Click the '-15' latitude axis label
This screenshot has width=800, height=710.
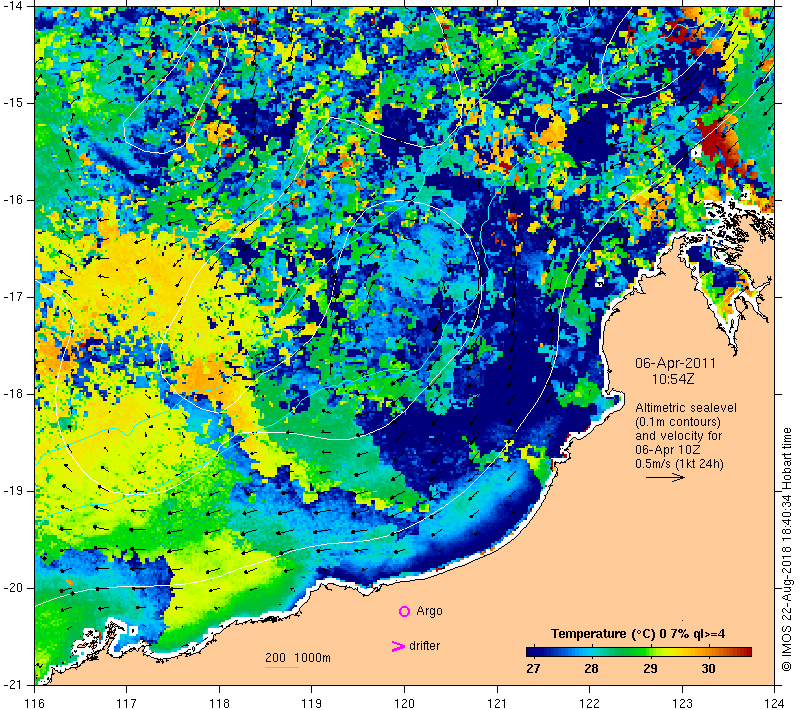point(12,103)
